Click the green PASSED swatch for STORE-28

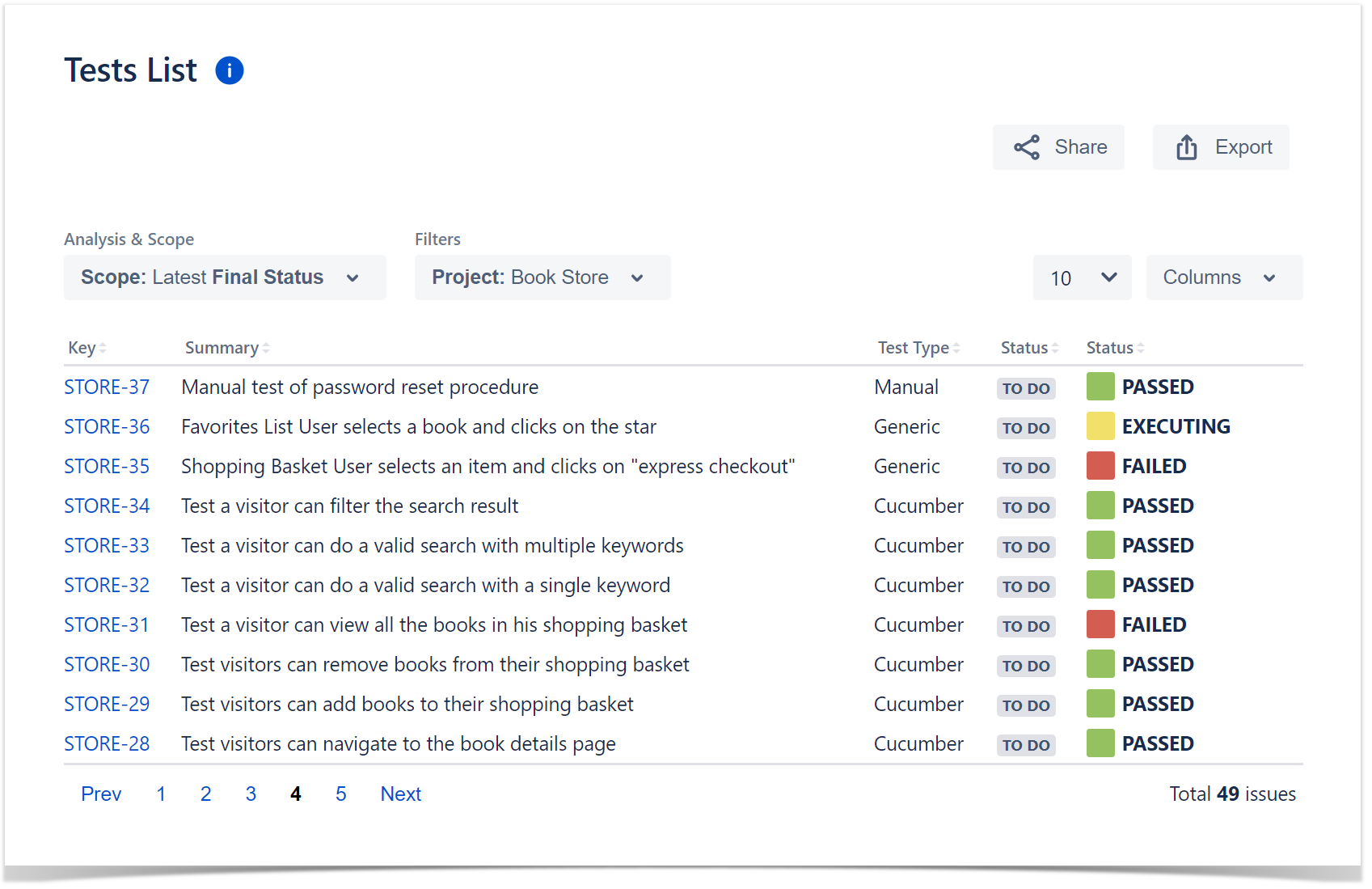(x=1100, y=743)
